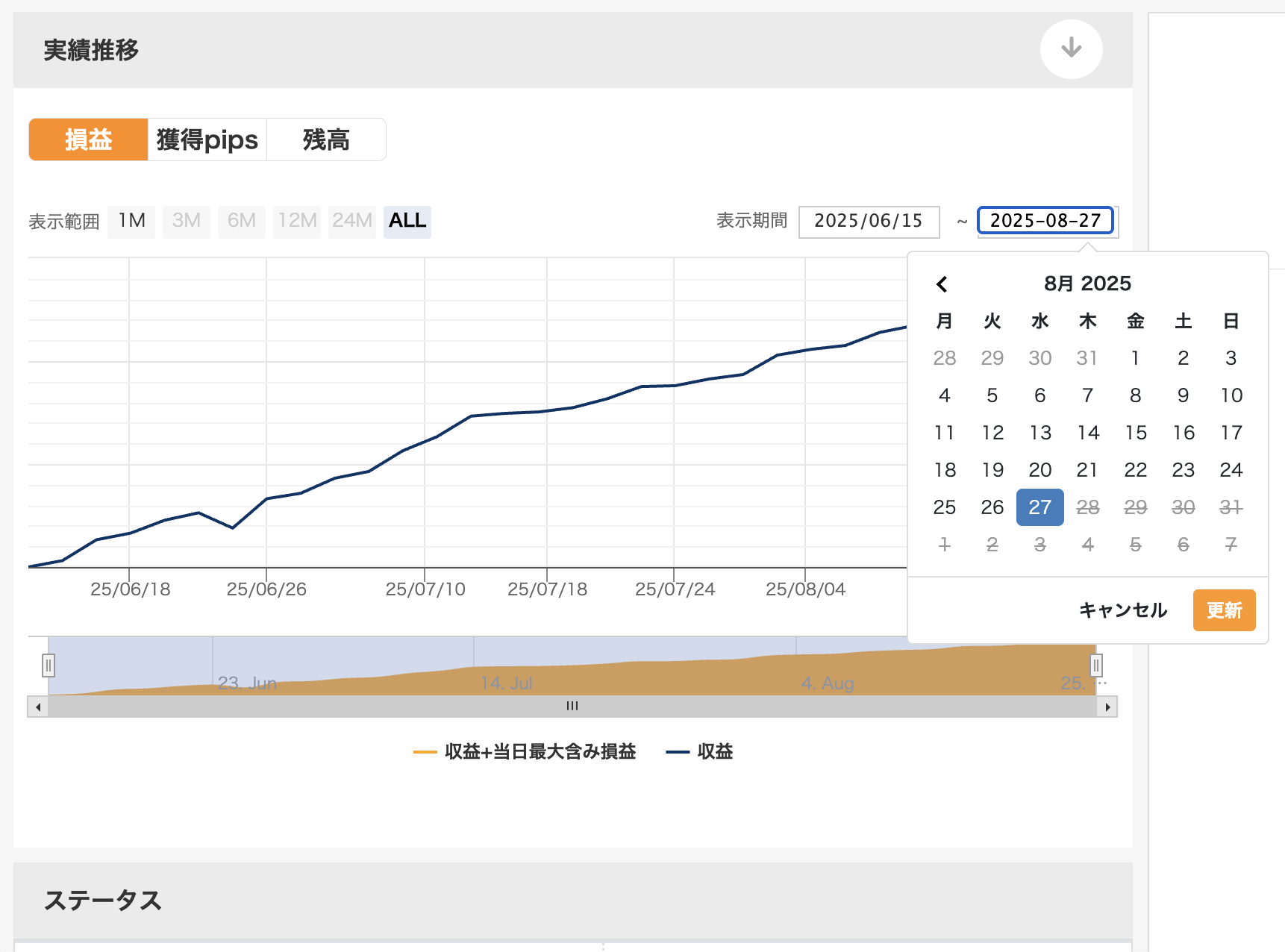1285x952 pixels.
Task: Switch to the 損益 tab
Action: [88, 140]
